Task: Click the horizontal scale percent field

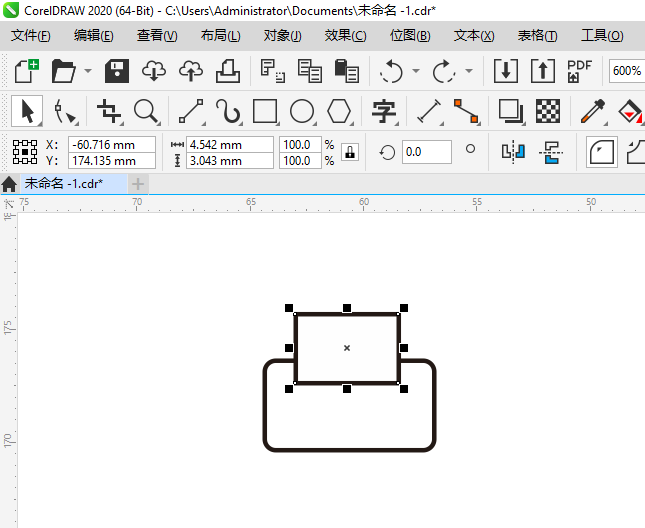Action: [300, 145]
